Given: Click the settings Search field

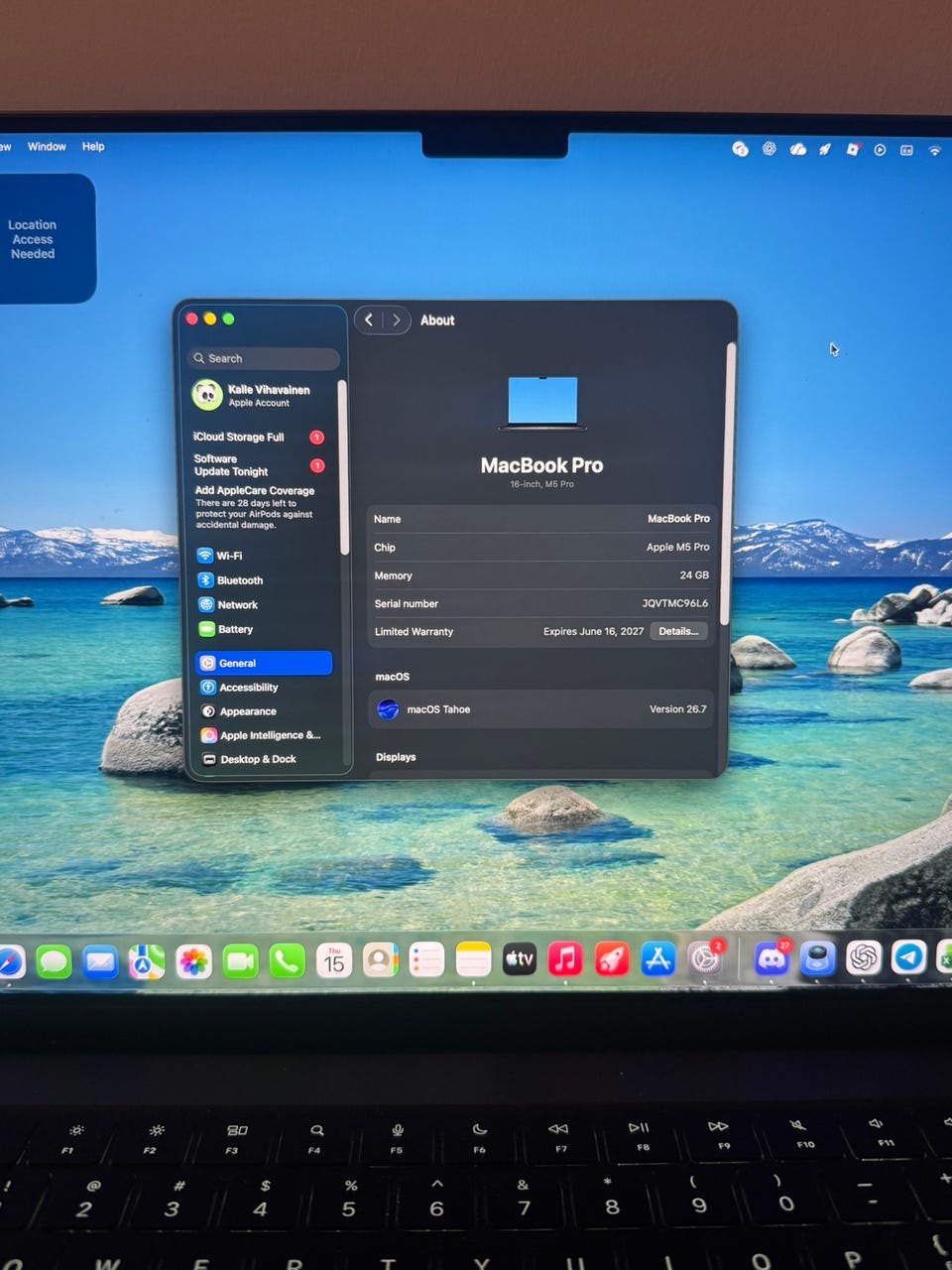Looking at the screenshot, I should [x=264, y=358].
